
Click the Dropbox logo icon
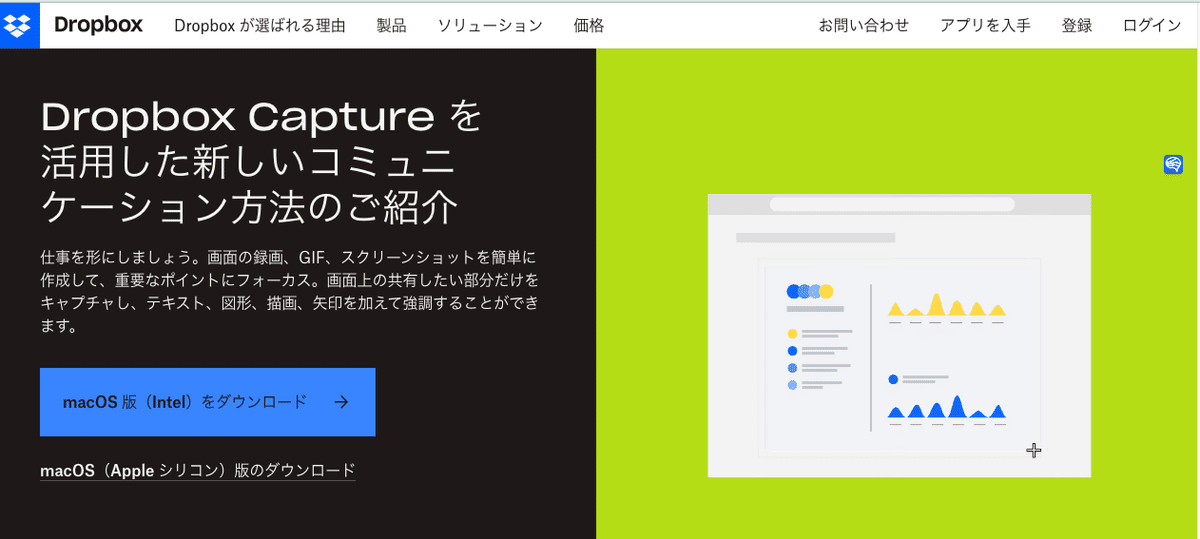pyautogui.click(x=20, y=25)
